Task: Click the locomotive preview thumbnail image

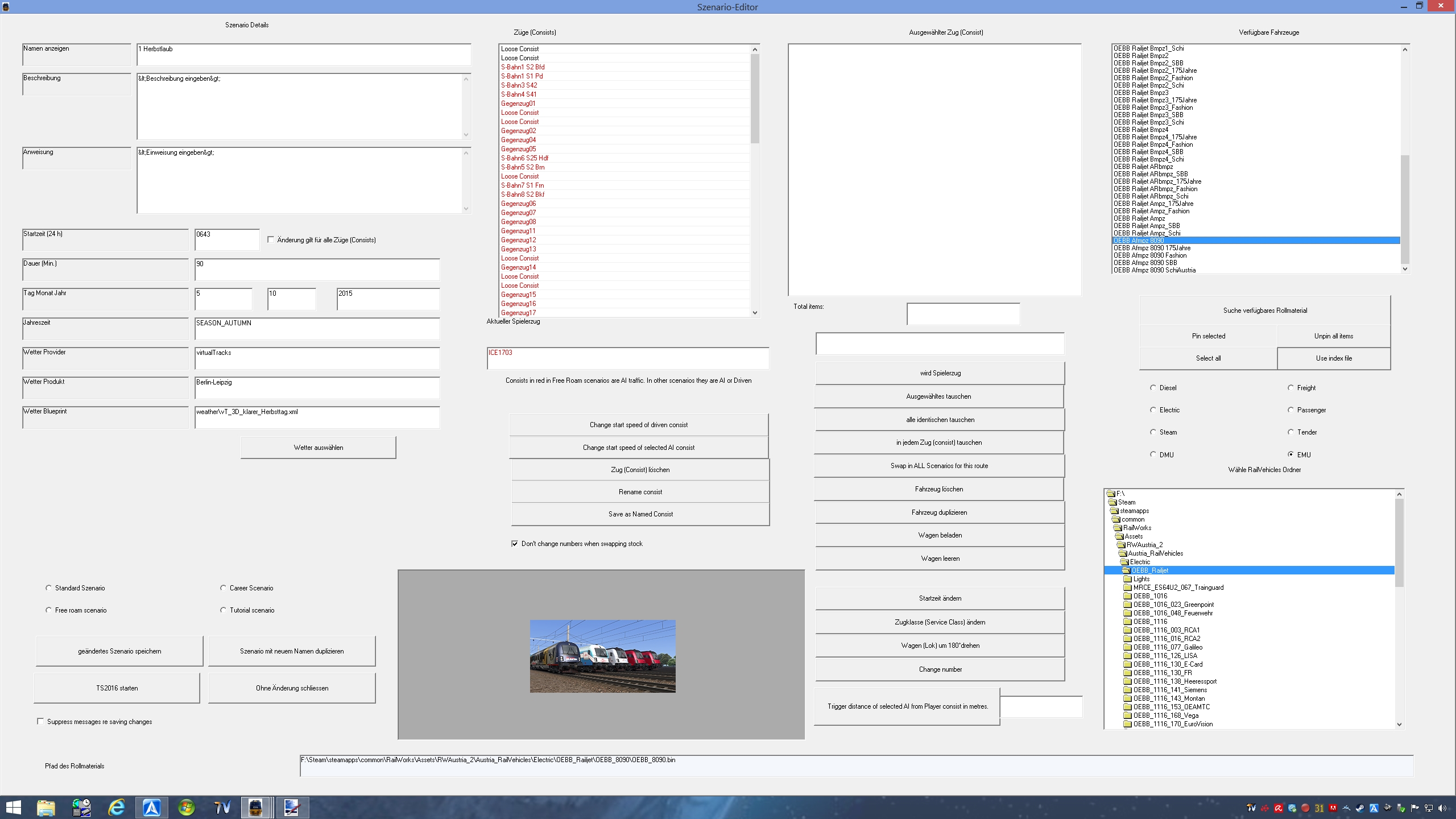Action: [x=602, y=656]
